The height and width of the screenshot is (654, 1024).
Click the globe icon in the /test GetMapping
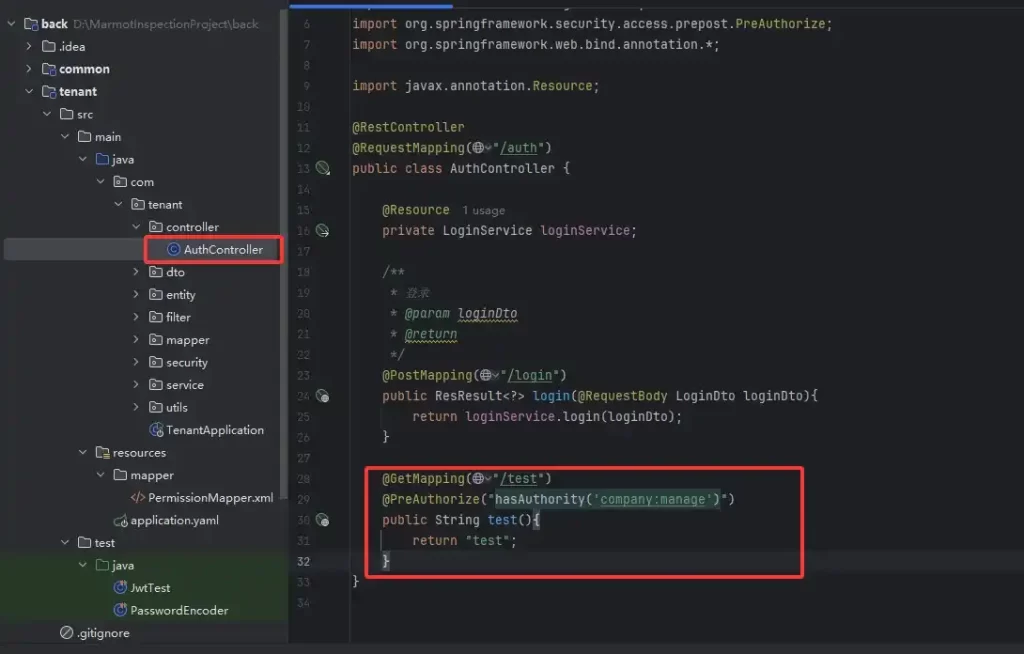point(478,479)
